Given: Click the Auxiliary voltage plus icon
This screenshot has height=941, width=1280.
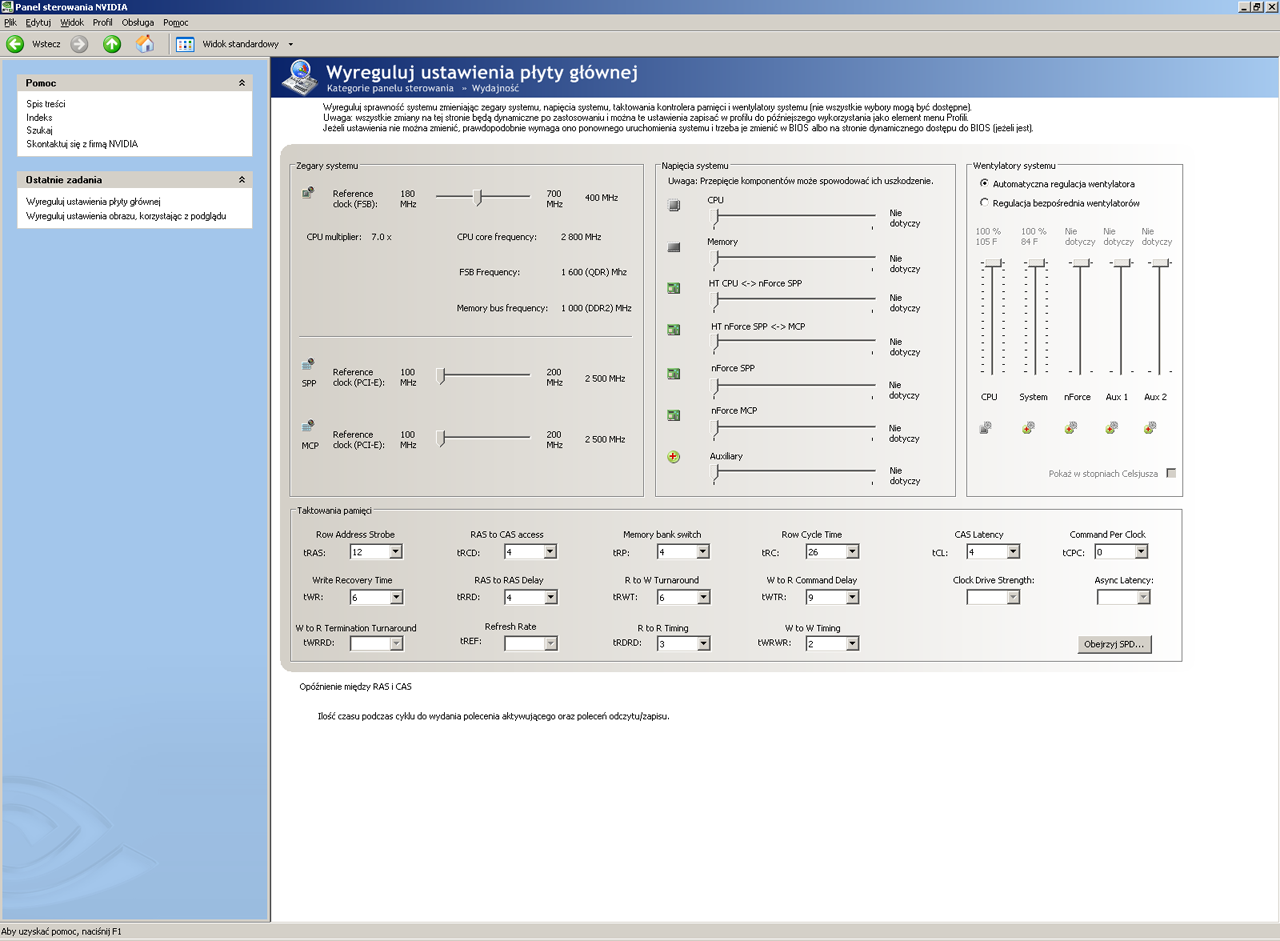Looking at the screenshot, I should click(674, 457).
